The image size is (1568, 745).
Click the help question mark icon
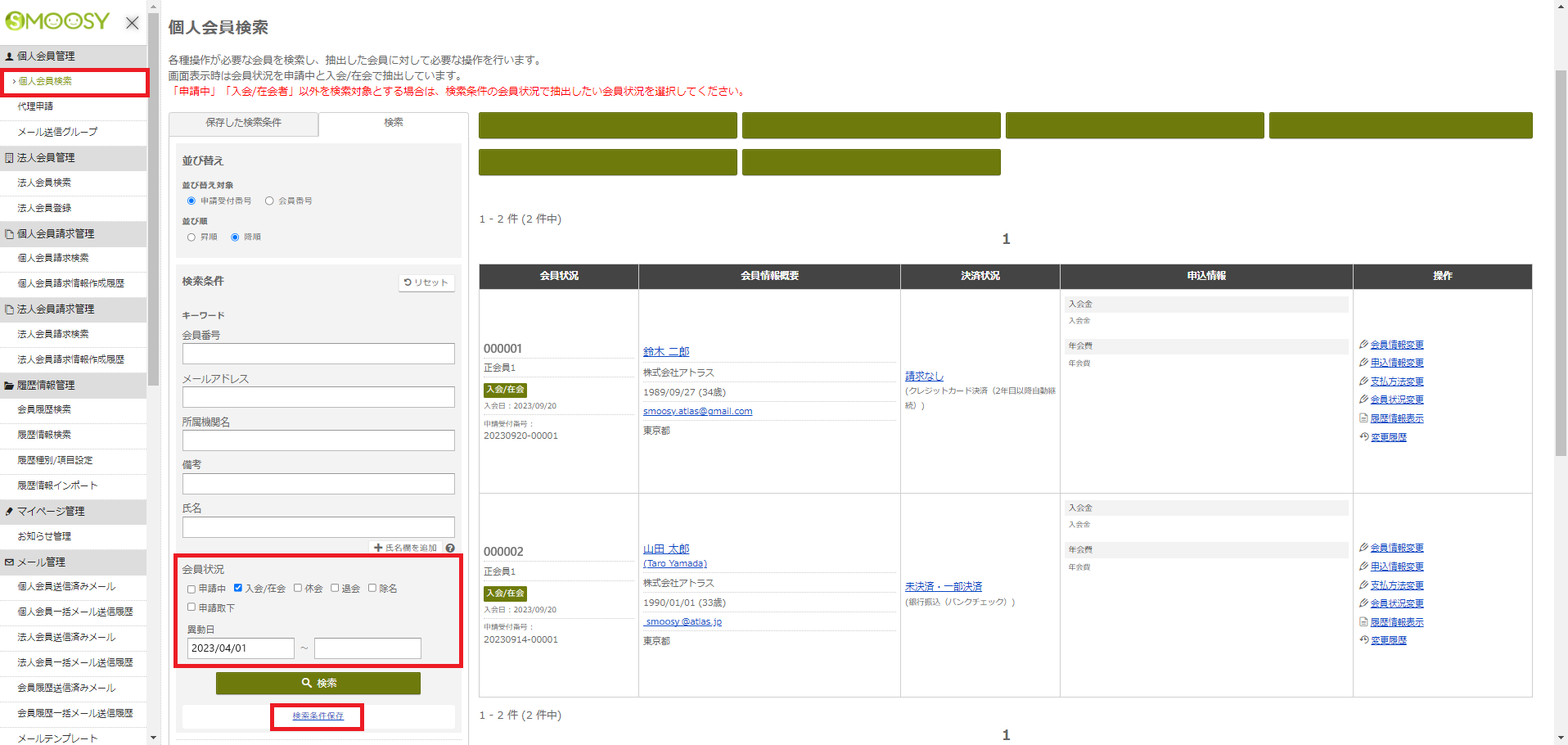pos(450,548)
